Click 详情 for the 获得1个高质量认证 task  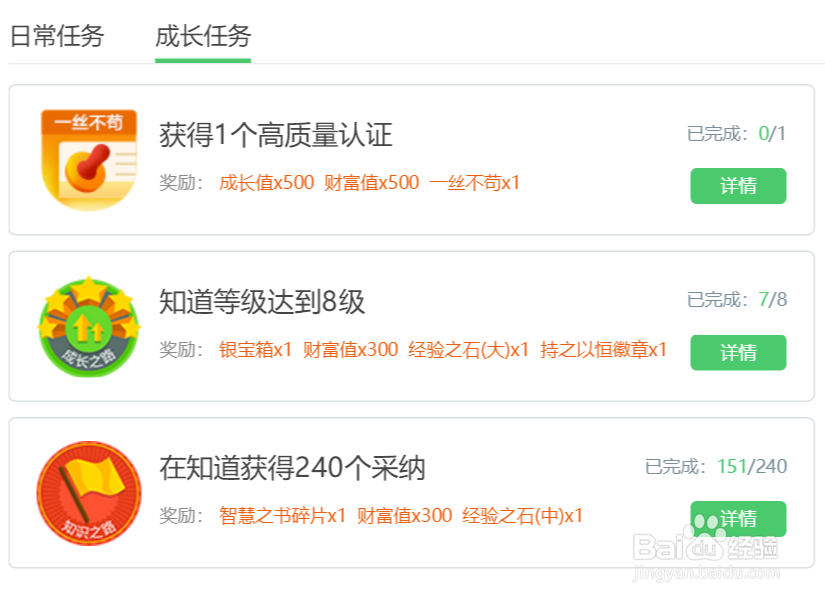click(x=737, y=186)
